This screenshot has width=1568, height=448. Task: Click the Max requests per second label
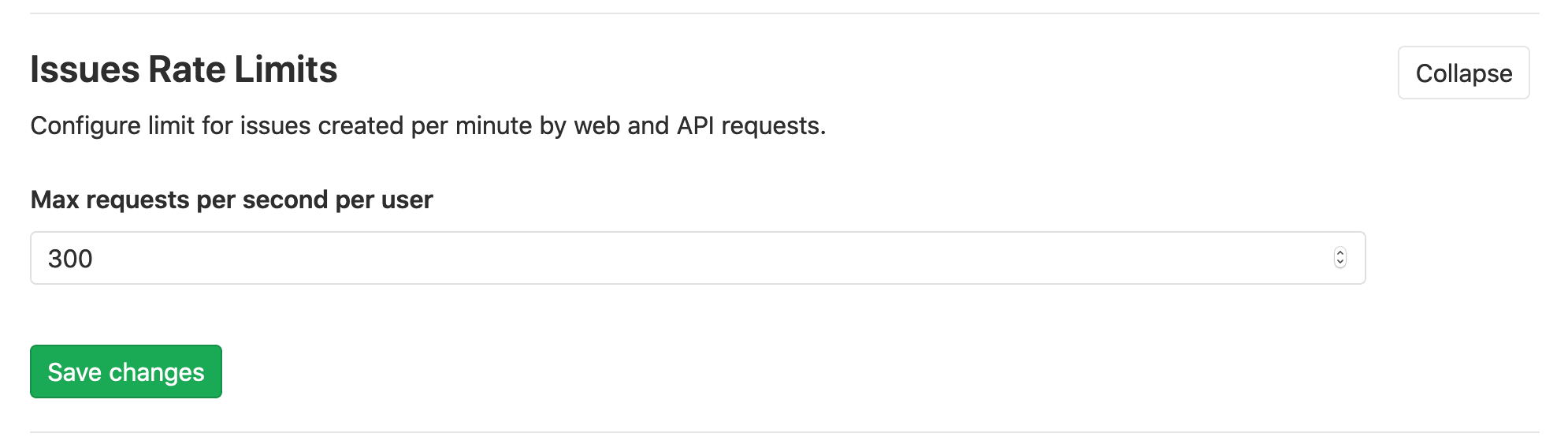pyautogui.click(x=232, y=200)
